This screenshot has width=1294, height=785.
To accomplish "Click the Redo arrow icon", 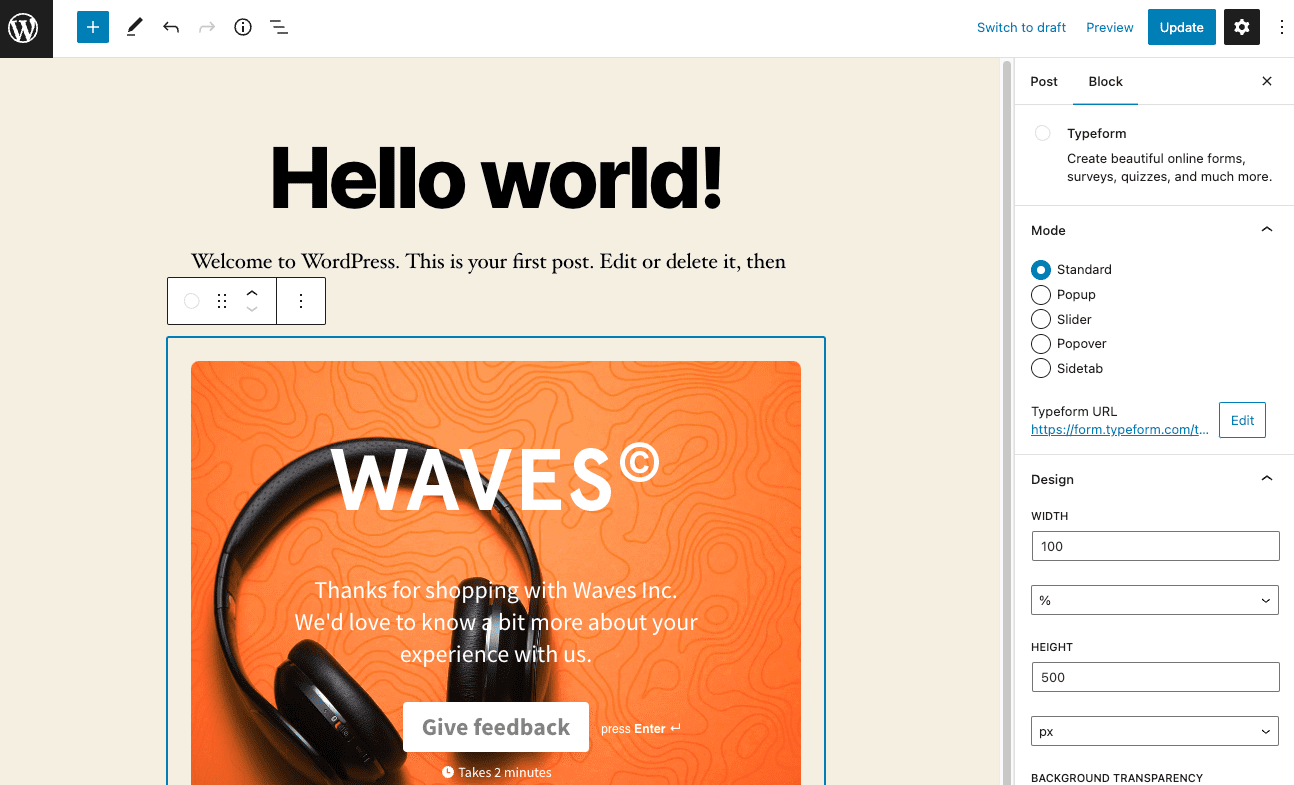I will (x=207, y=28).
